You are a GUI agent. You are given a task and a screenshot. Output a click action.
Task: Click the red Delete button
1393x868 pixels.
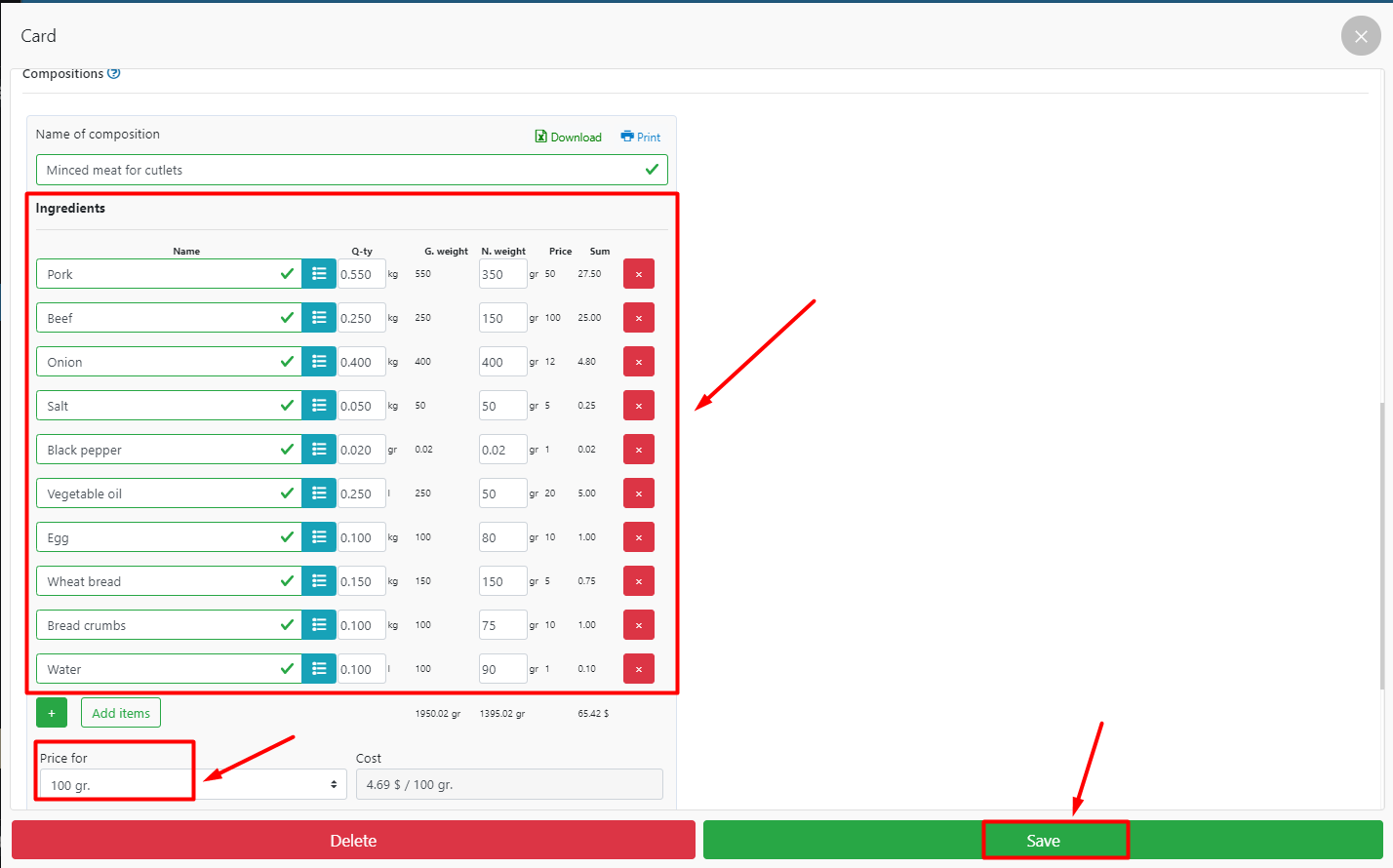point(353,841)
